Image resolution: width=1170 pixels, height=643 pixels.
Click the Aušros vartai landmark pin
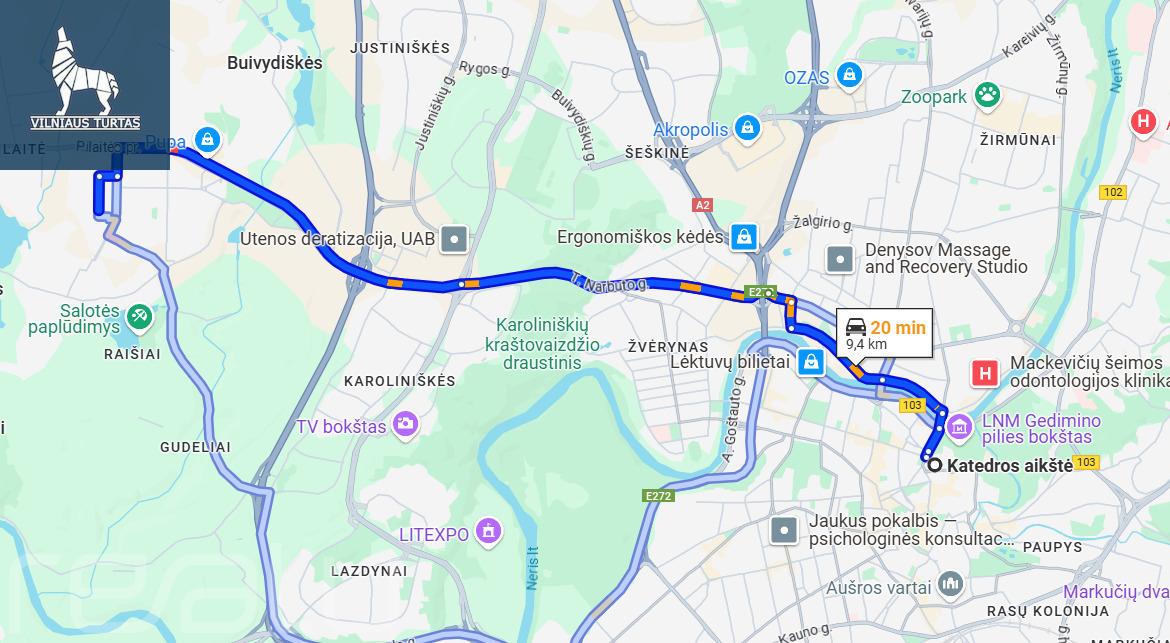pyautogui.click(x=951, y=585)
